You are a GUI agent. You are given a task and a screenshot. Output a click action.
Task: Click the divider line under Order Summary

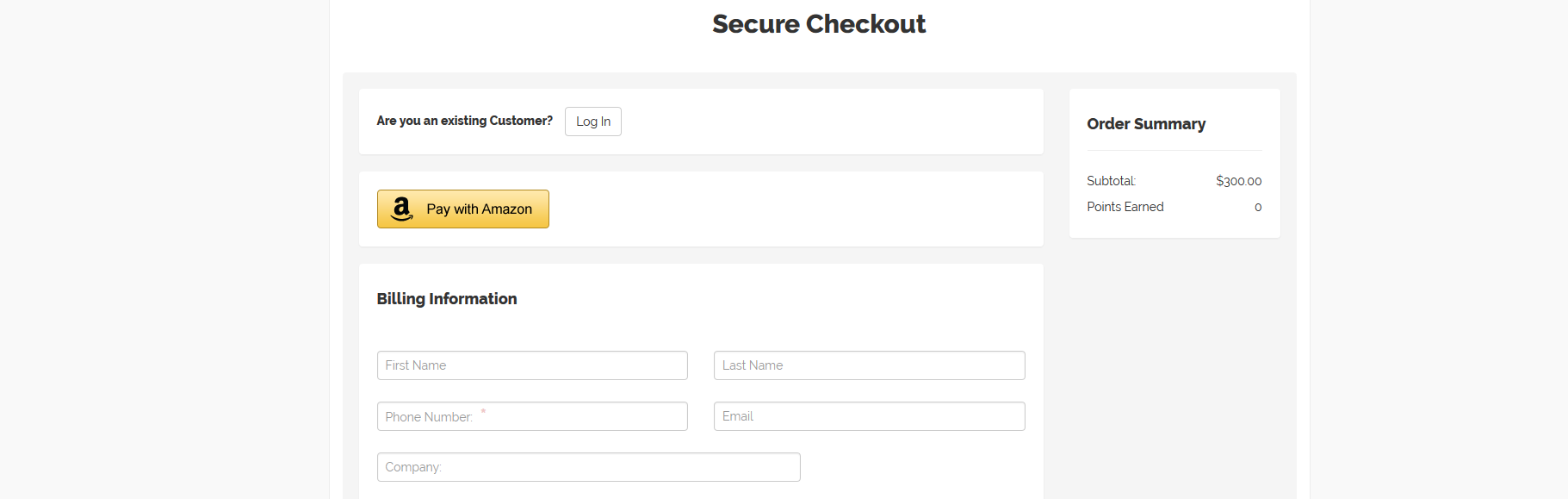click(1174, 150)
